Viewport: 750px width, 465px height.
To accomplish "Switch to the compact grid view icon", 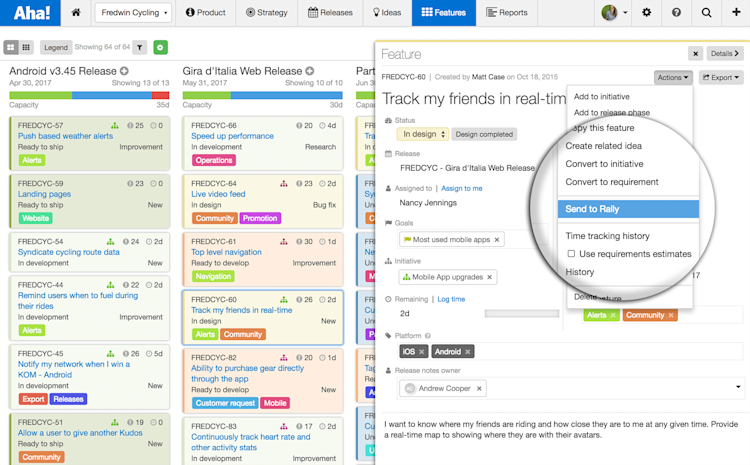I will coord(26,47).
